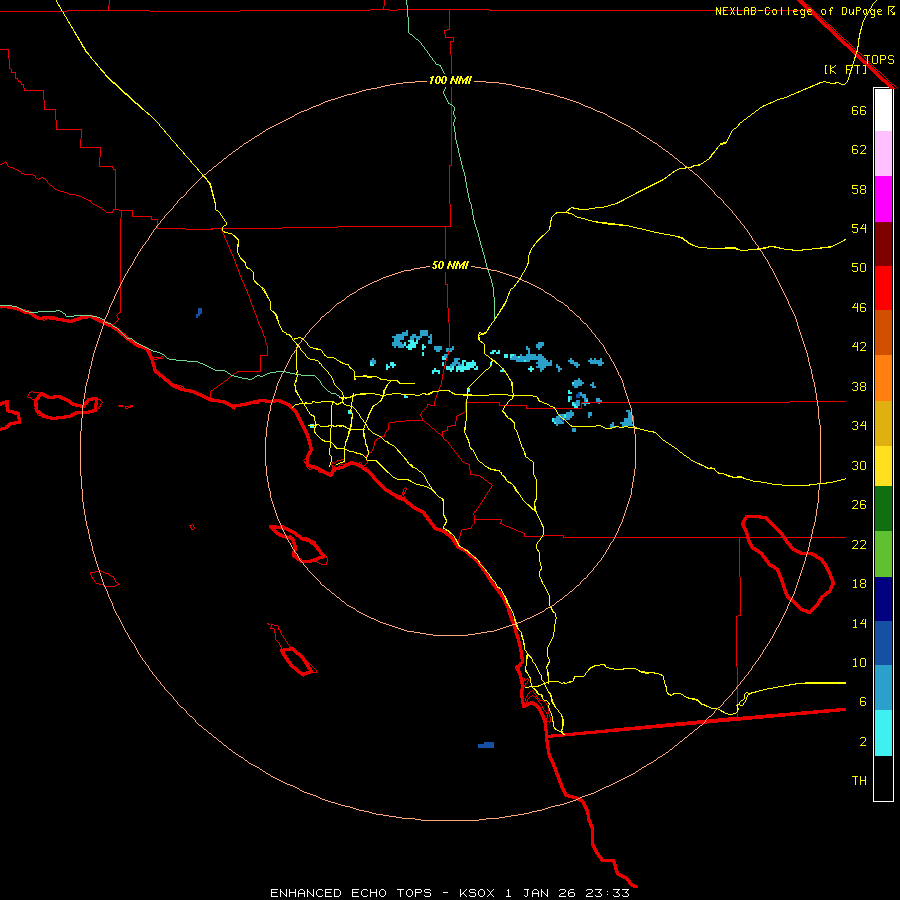Select the bright yellow legend swatch

click(883, 466)
